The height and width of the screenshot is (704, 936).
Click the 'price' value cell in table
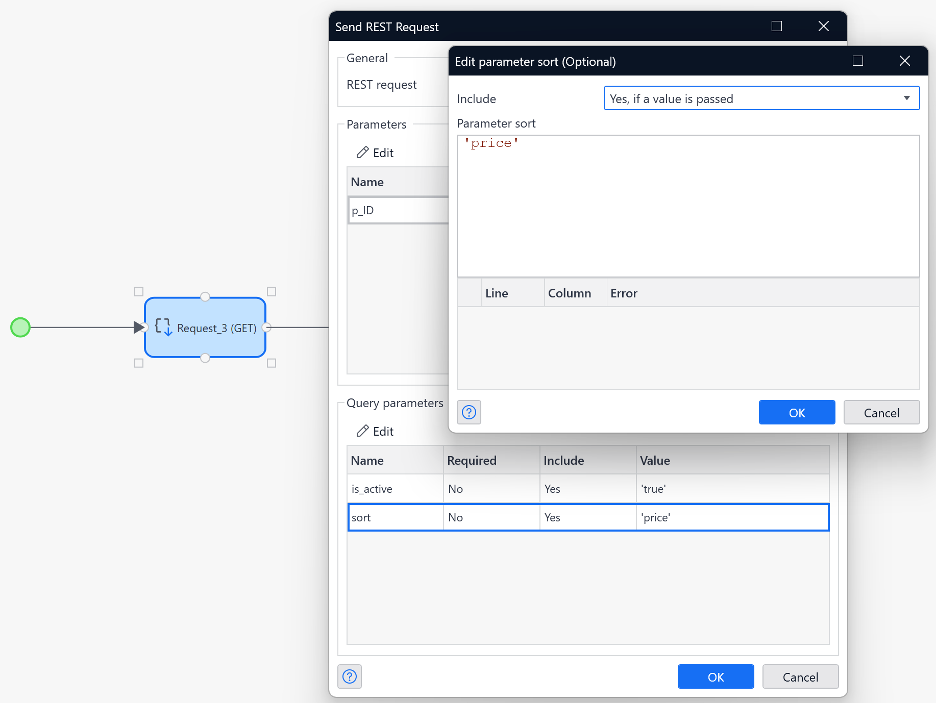(732, 518)
